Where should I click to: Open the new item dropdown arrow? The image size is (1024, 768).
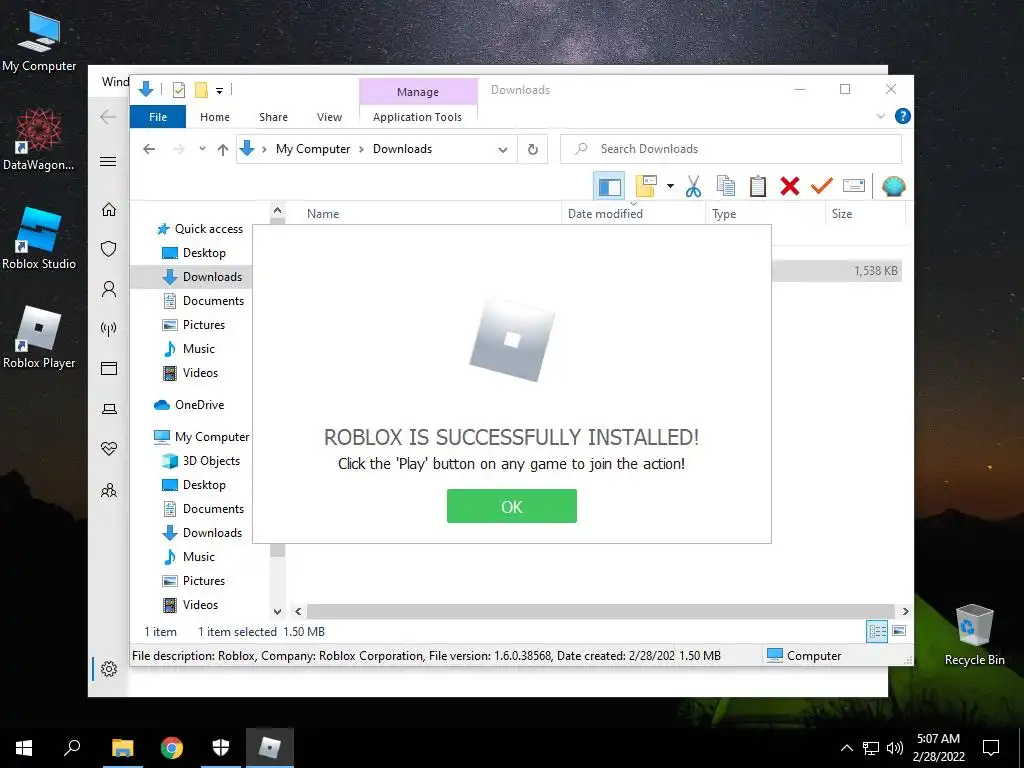pos(670,186)
